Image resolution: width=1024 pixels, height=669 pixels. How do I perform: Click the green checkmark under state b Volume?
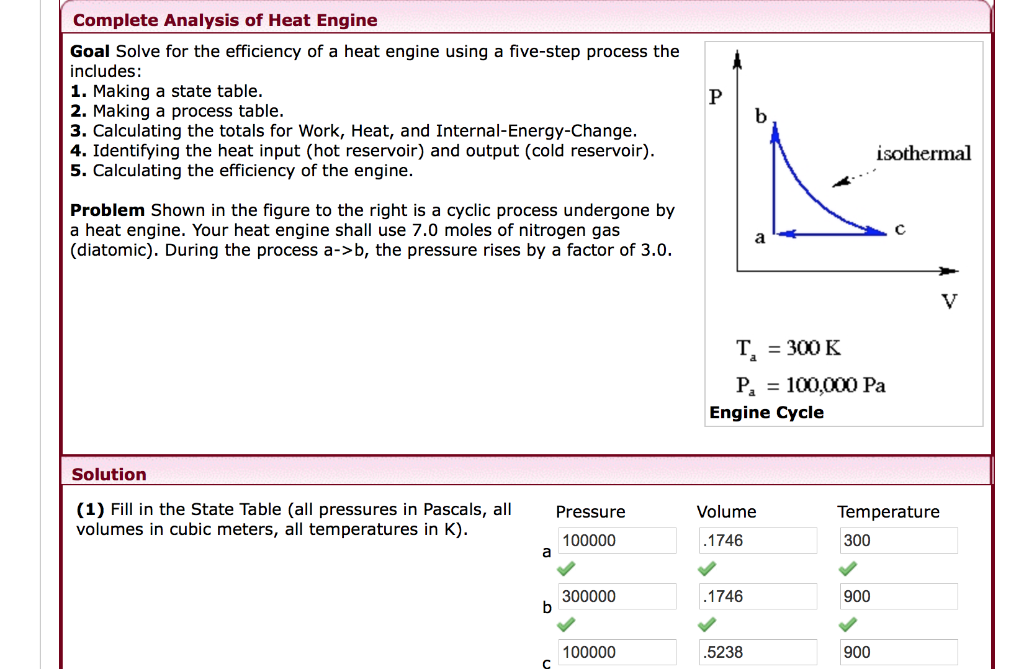708,624
